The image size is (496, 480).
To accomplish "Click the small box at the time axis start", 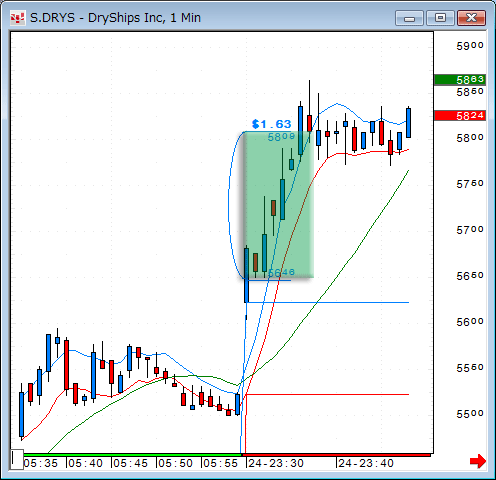I will tap(16, 459).
